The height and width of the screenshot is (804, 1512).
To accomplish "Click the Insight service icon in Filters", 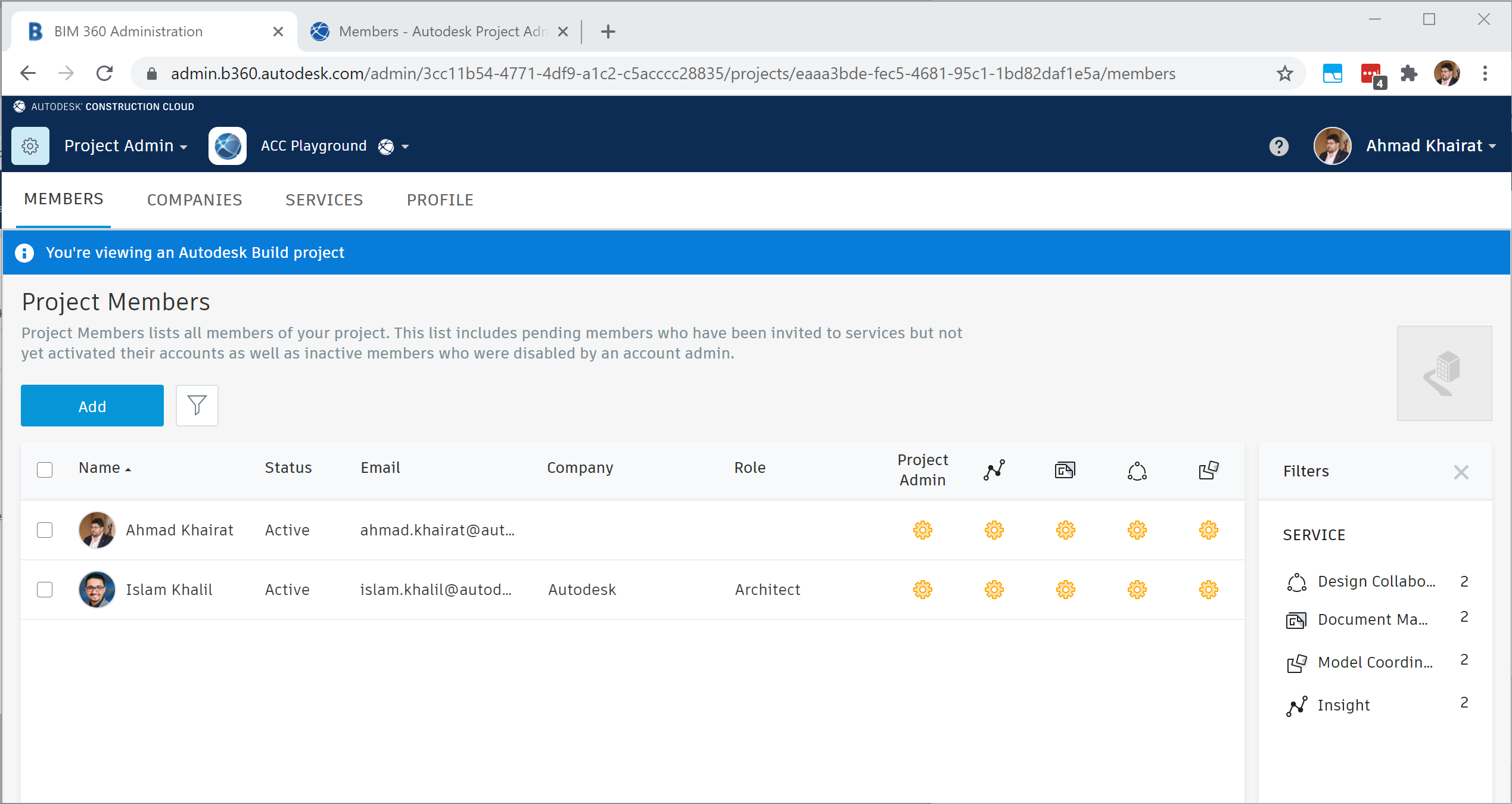I will click(1298, 705).
